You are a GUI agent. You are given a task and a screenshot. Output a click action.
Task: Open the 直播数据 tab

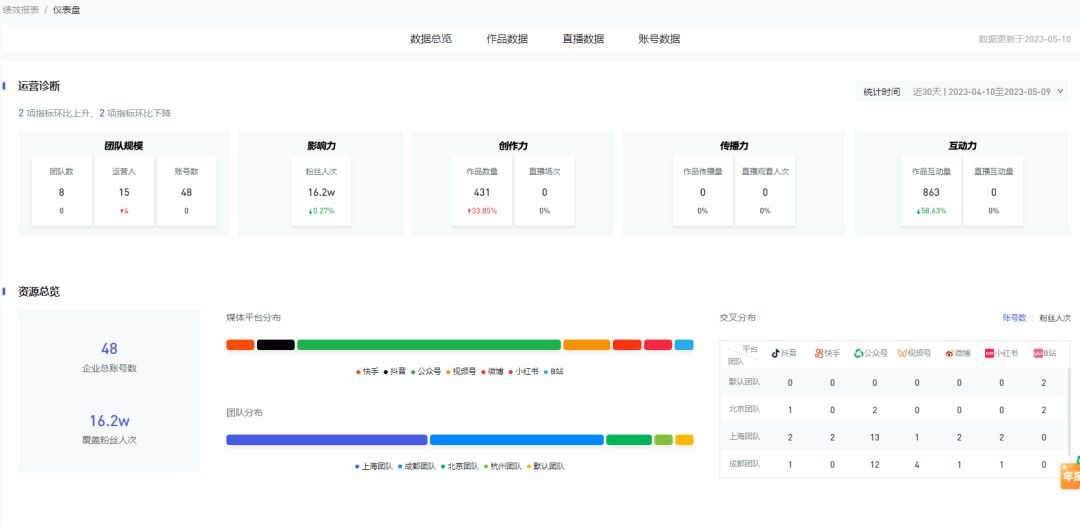click(583, 39)
